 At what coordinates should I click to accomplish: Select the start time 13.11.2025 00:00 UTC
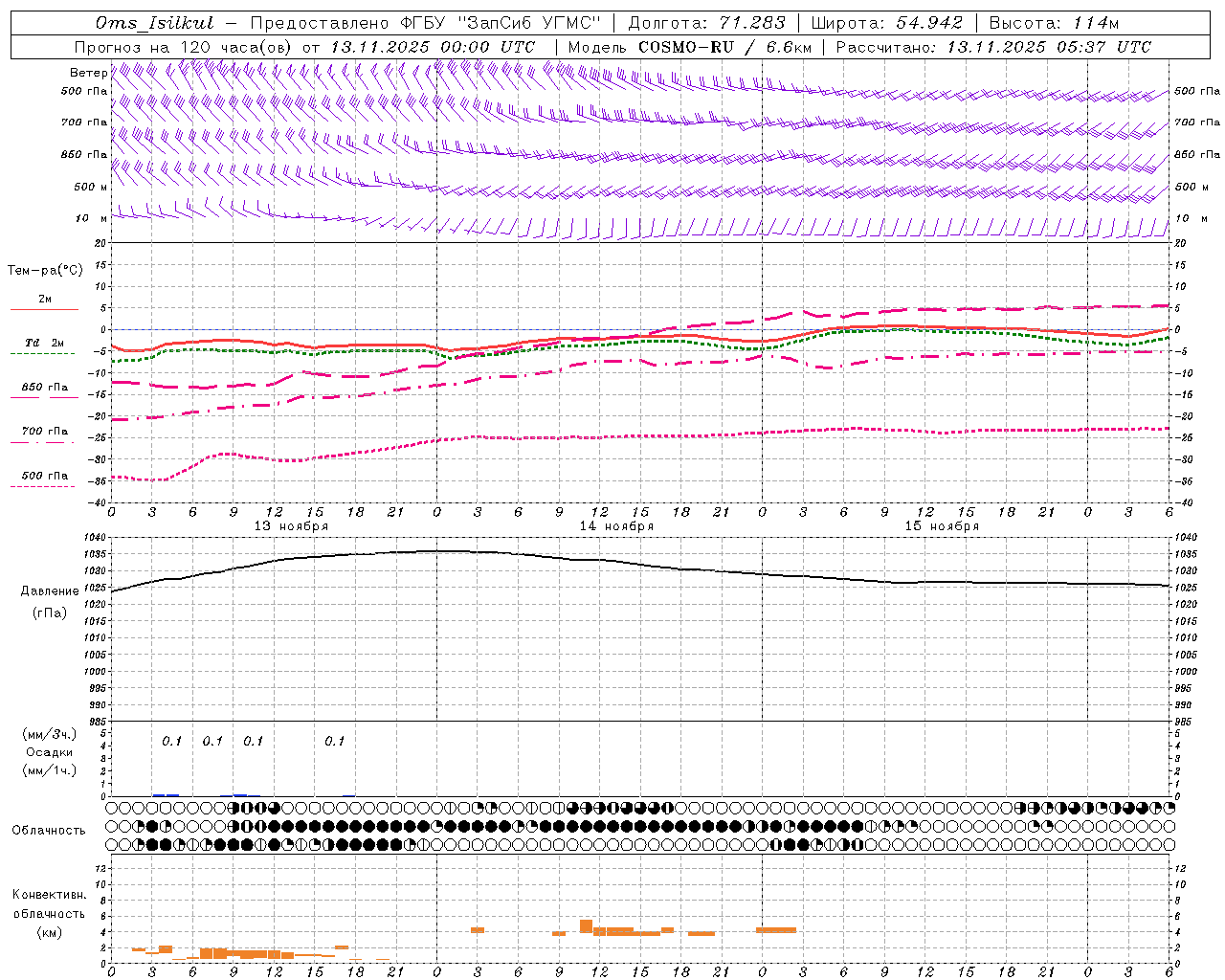coord(433,47)
